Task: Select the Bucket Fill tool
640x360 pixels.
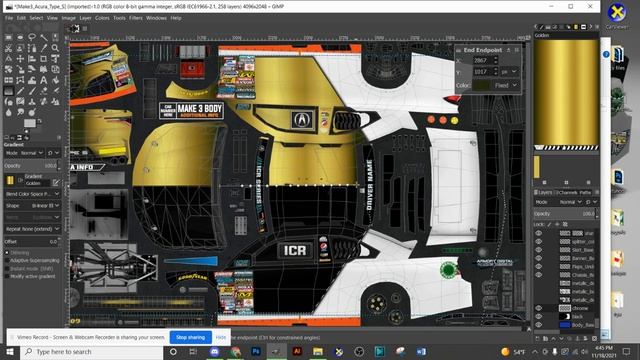Action: [55, 80]
